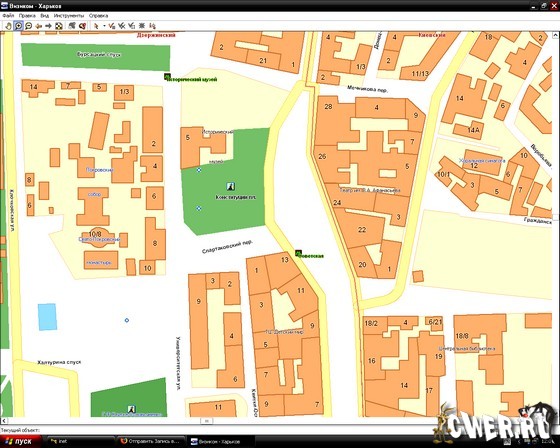Click third route check toolbar icon
The height and width of the screenshot is (448, 560).
click(132, 26)
